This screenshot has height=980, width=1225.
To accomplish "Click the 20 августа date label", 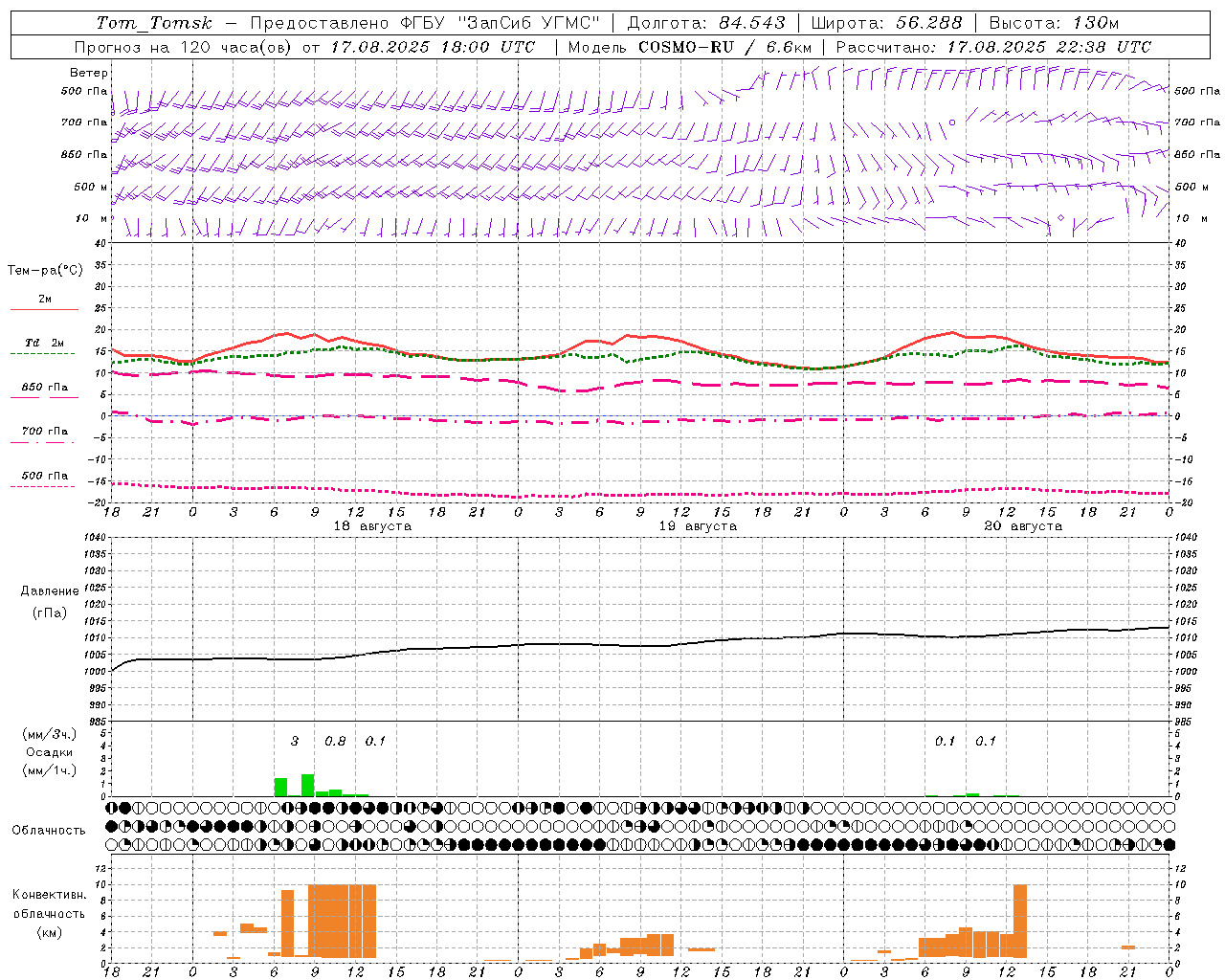I will [1023, 526].
